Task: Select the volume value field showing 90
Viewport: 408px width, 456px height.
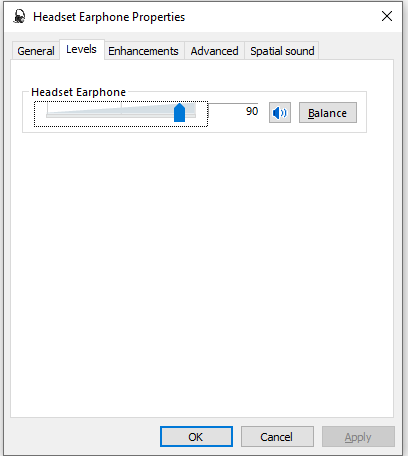Action: pos(234,111)
